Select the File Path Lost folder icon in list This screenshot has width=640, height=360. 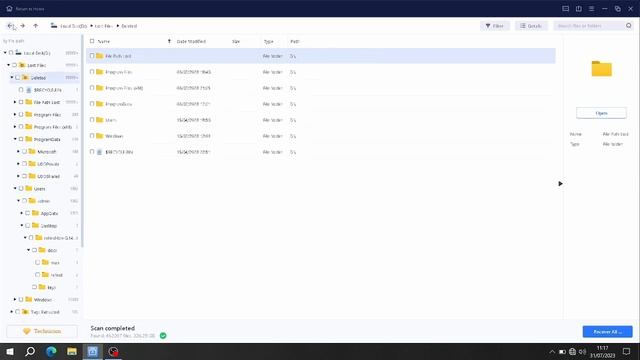pyautogui.click(x=100, y=56)
